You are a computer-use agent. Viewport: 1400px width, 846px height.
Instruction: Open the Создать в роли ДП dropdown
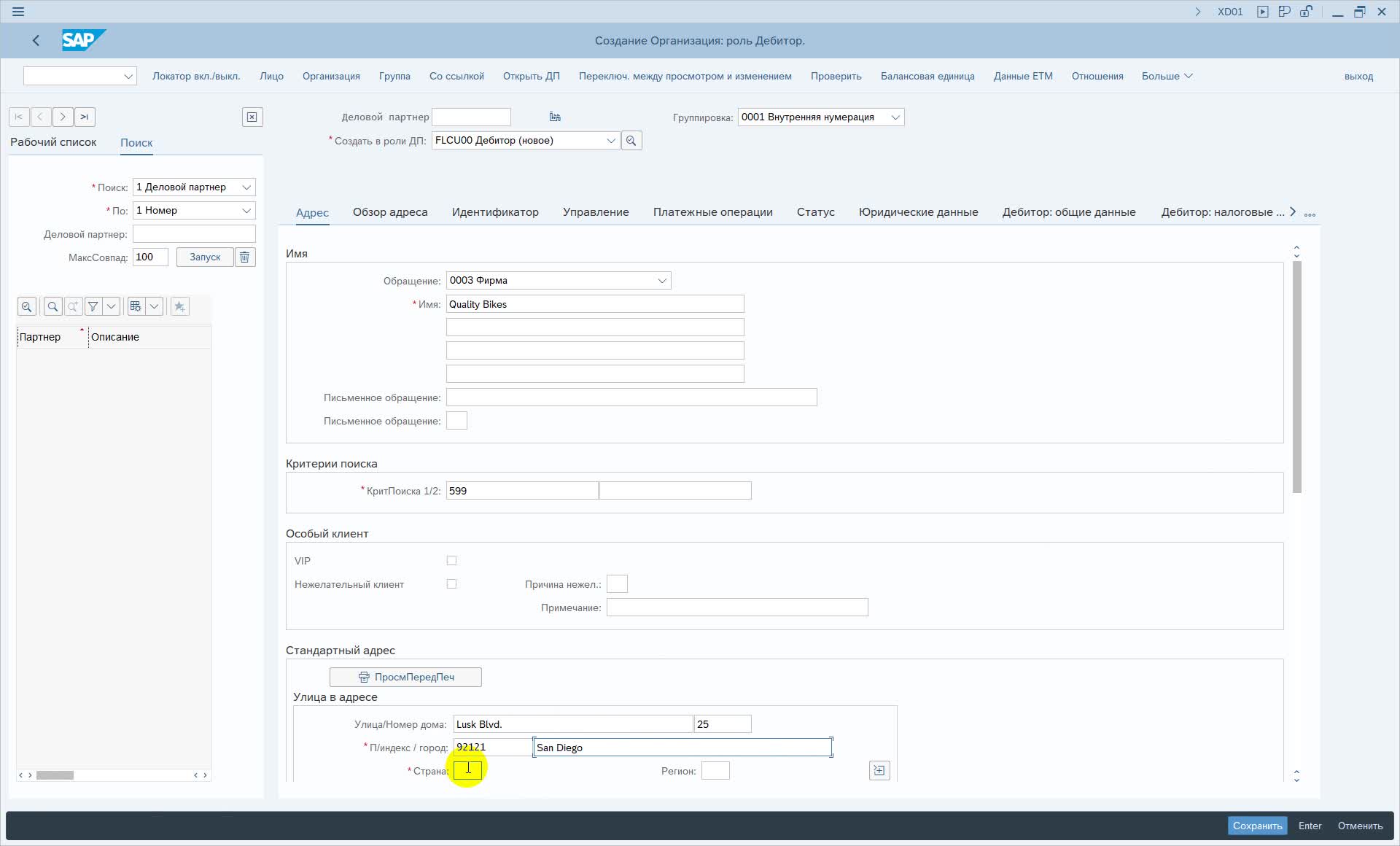pyautogui.click(x=611, y=141)
